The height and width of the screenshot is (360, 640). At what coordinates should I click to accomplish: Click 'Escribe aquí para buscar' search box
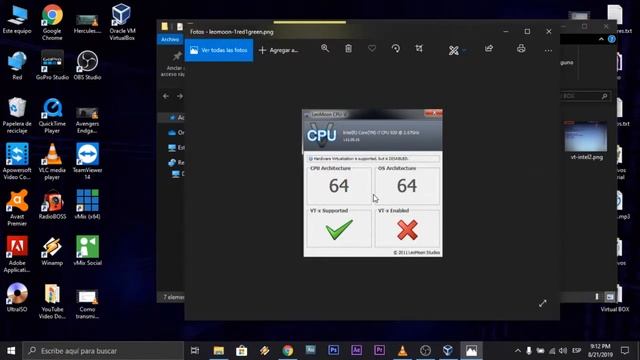[103, 351]
